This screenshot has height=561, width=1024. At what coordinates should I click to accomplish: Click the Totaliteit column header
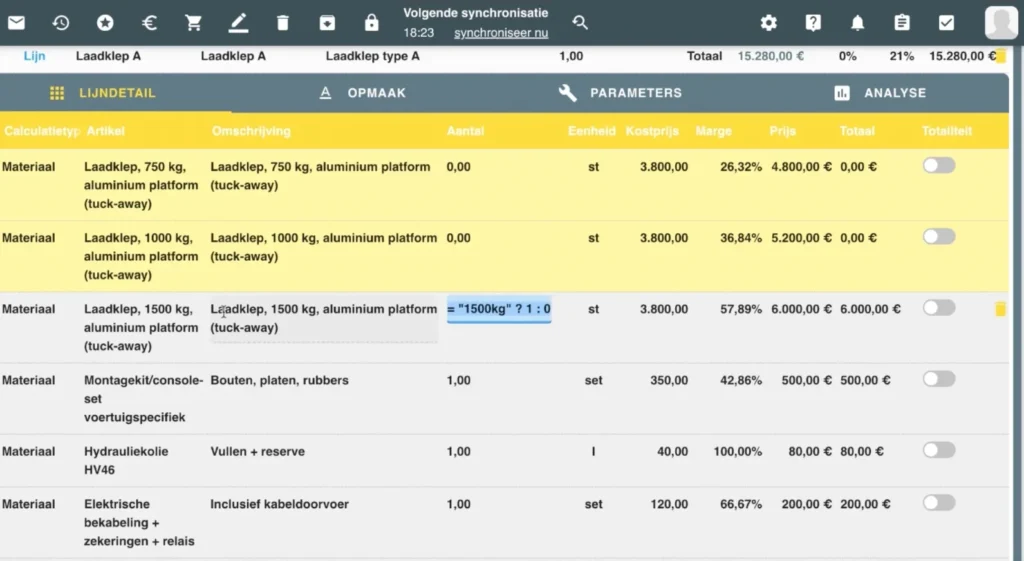coord(947,131)
